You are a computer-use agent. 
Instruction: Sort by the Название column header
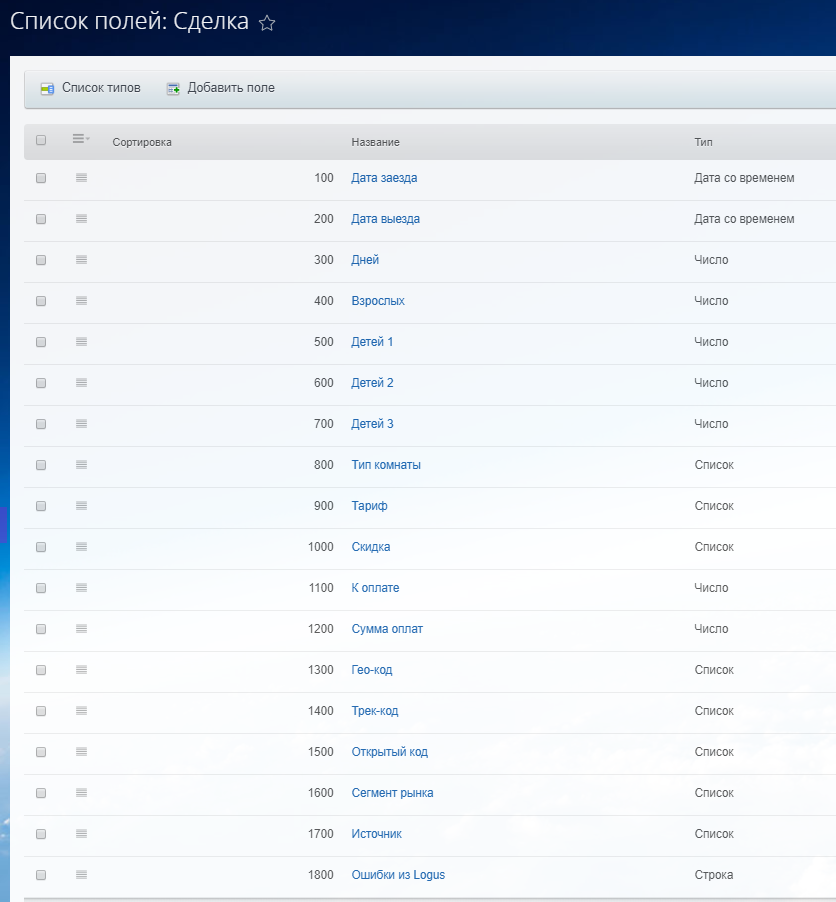tap(375, 142)
